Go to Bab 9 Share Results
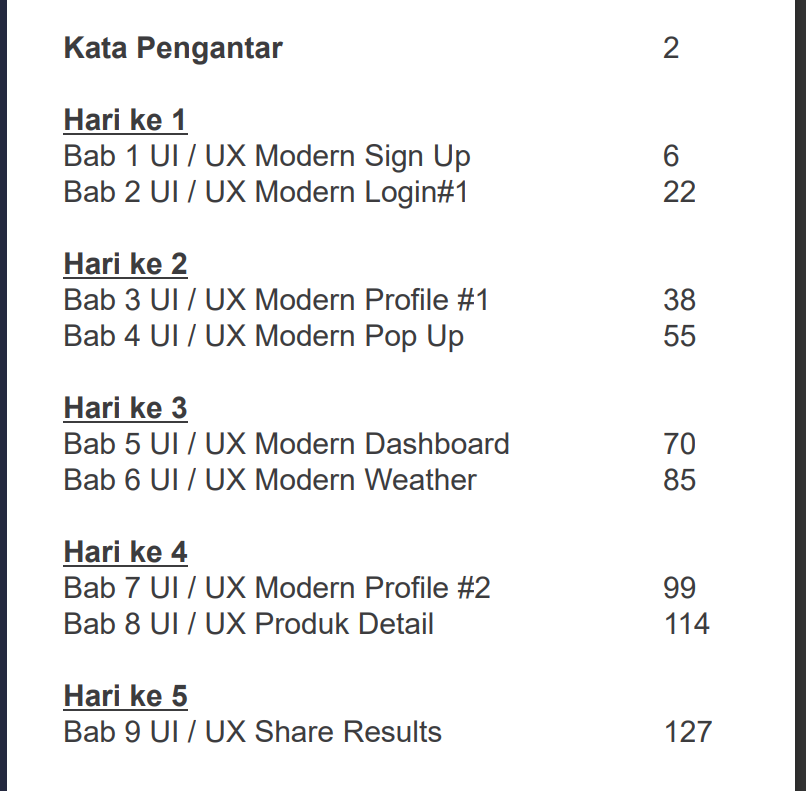The height and width of the screenshot is (791, 806). coord(252,732)
